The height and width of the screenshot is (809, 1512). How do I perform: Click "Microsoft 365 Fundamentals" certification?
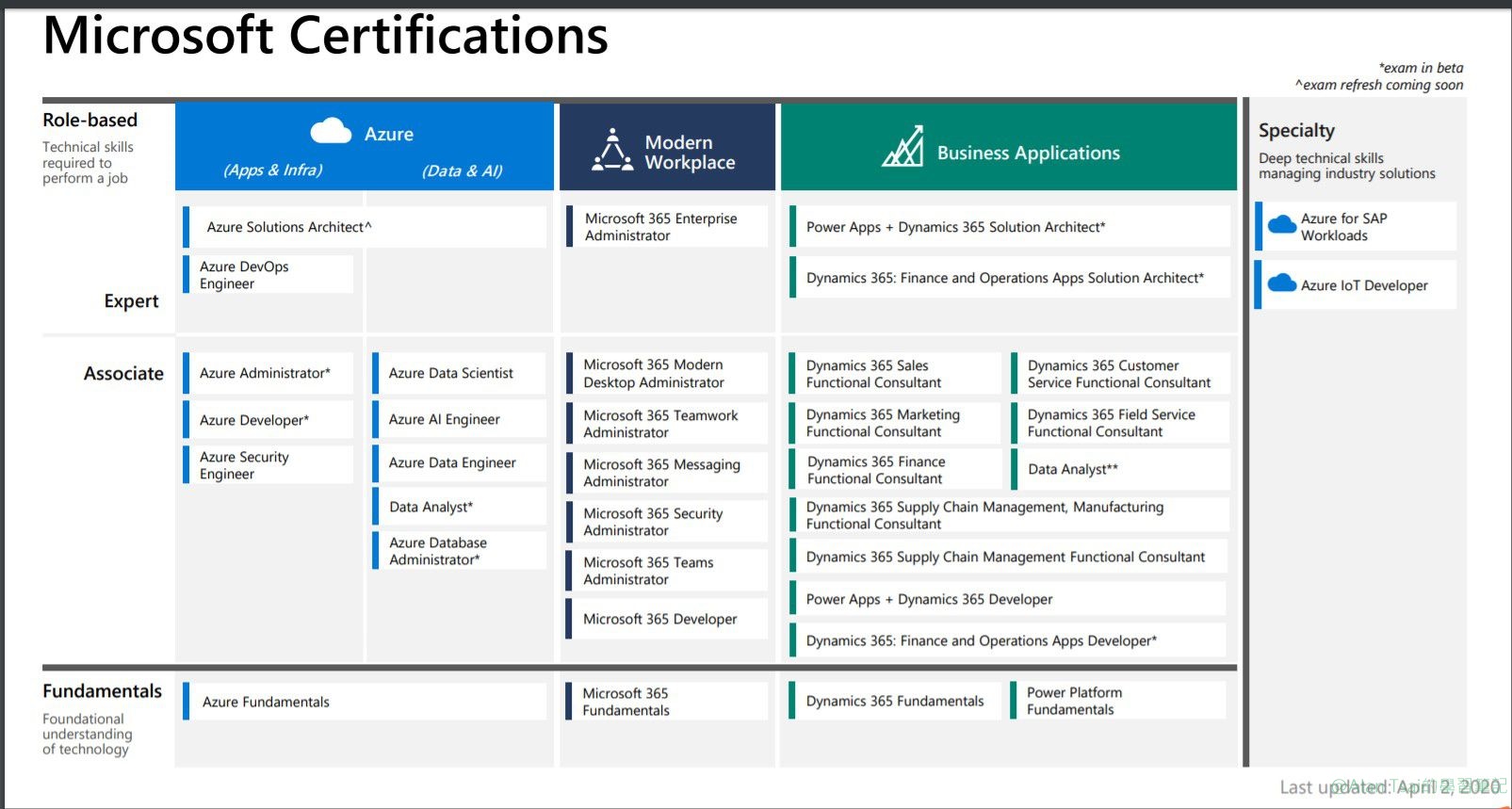(667, 702)
